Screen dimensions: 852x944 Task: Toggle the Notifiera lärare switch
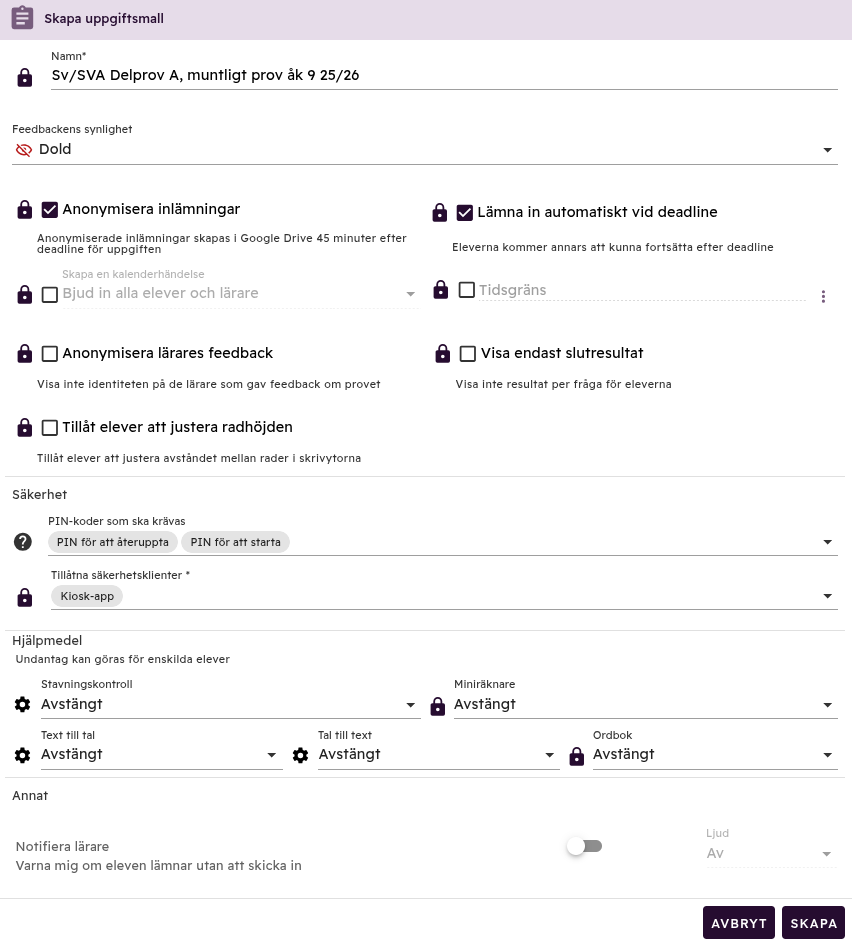pyautogui.click(x=584, y=846)
